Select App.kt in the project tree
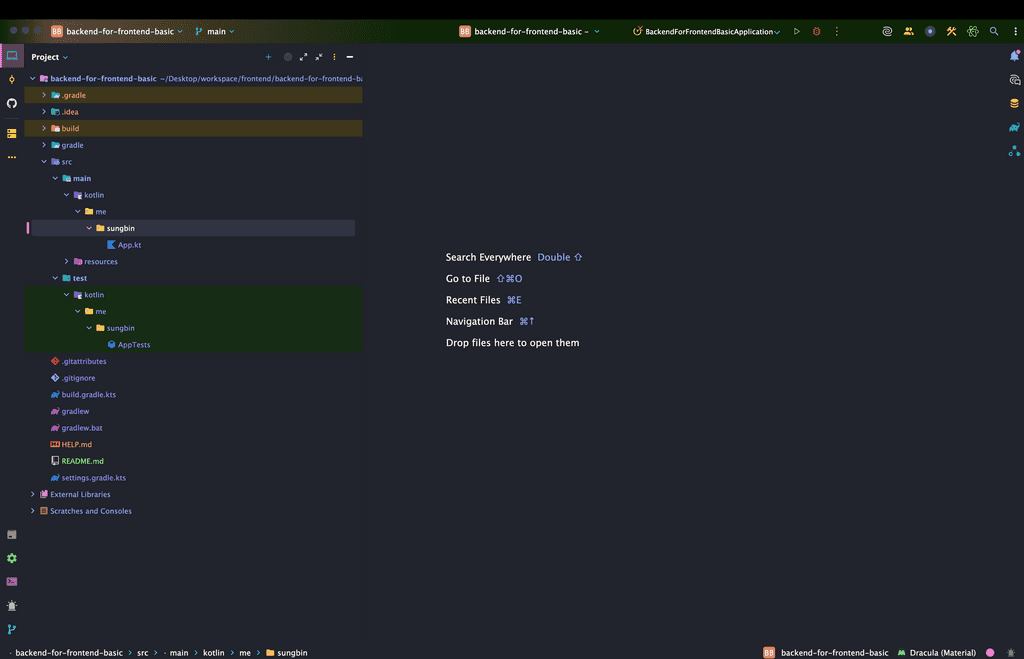Viewport: 1024px width, 659px height. (x=129, y=245)
